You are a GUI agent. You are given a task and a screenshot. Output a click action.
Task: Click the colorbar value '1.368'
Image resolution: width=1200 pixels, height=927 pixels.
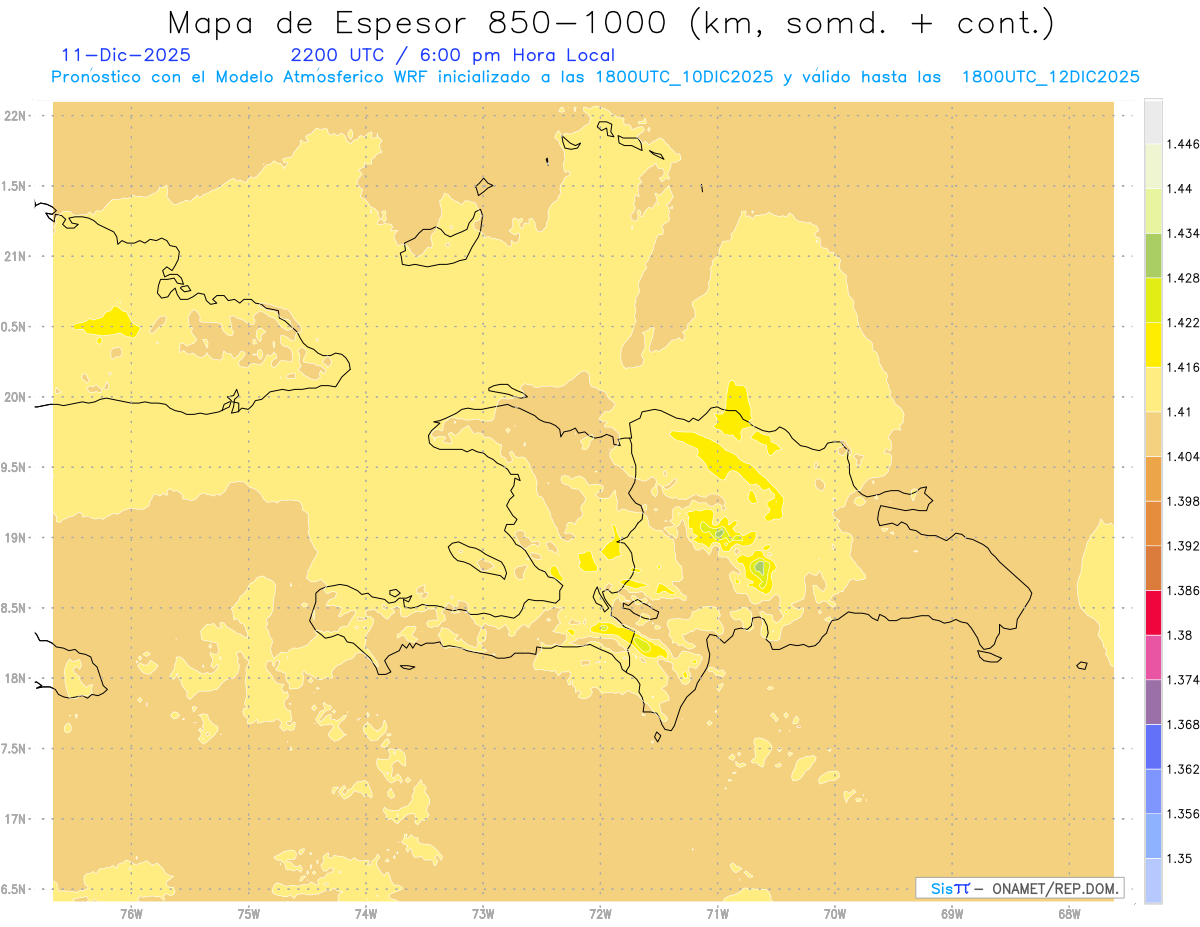click(1184, 724)
